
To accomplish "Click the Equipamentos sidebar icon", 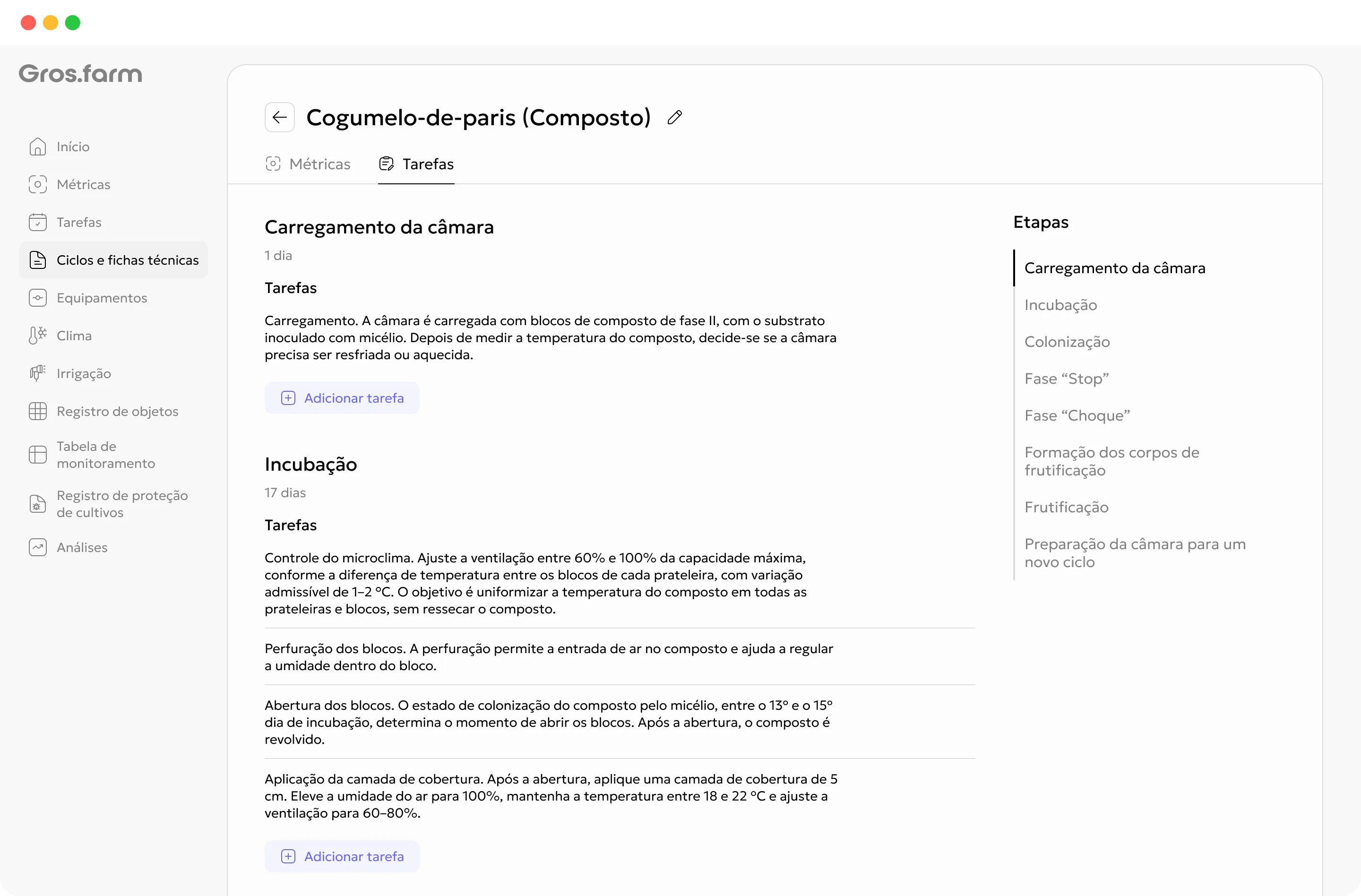I will [38, 298].
